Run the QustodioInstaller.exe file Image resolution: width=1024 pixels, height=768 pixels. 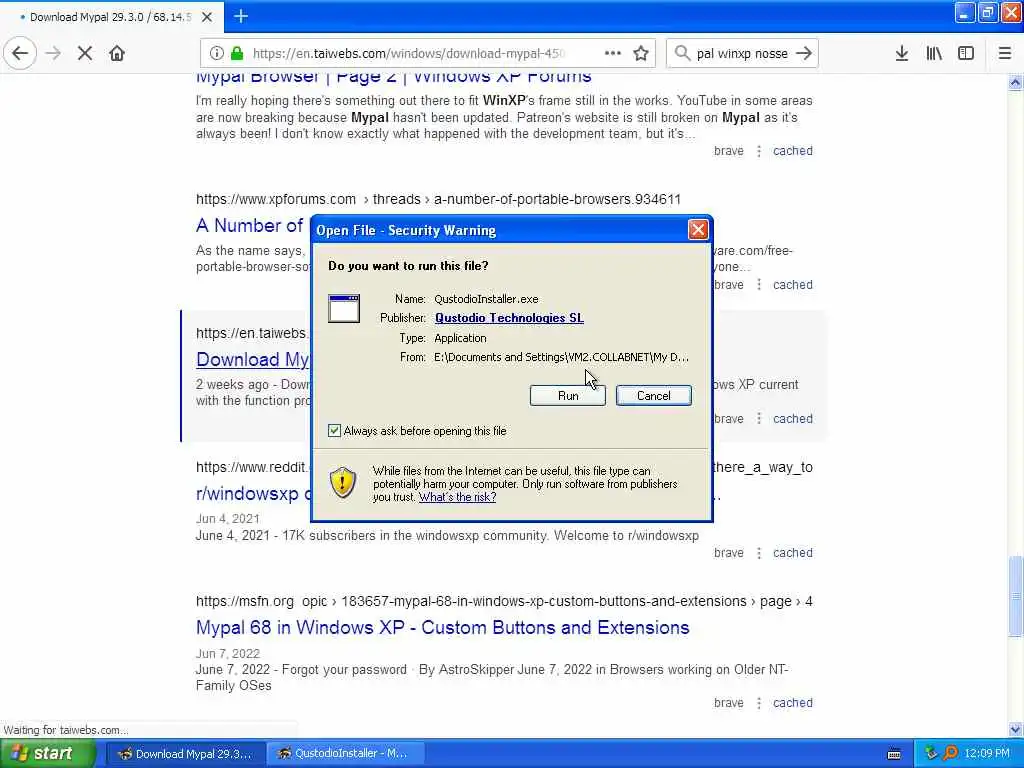click(568, 396)
